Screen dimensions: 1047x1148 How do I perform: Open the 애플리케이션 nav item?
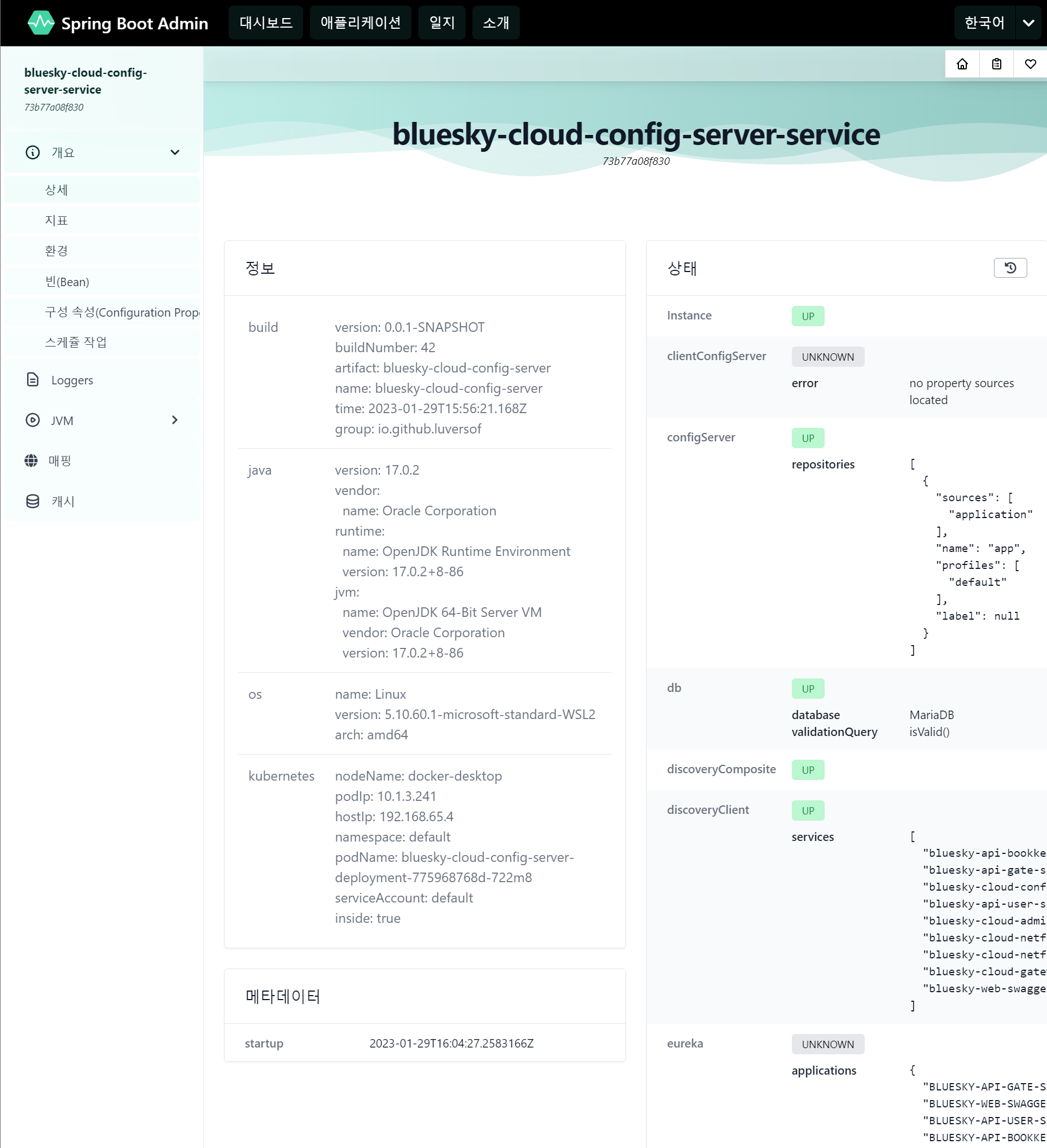[361, 23]
